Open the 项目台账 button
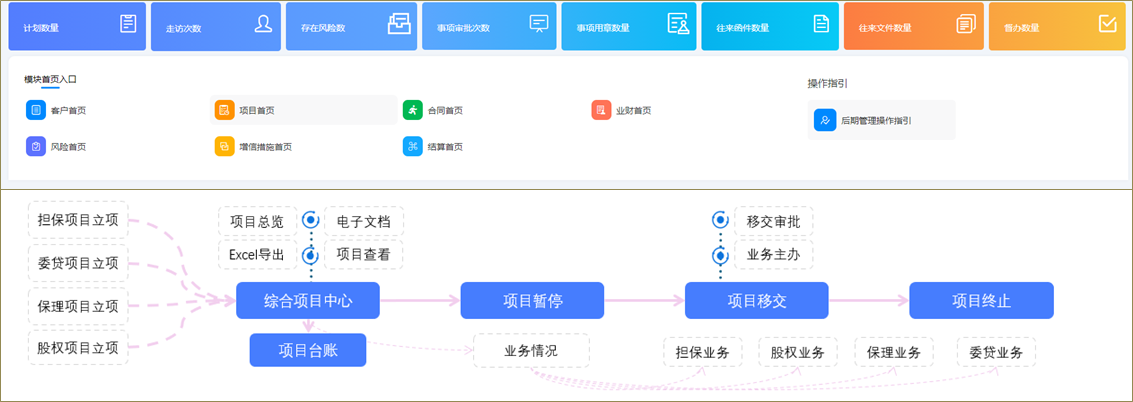The height and width of the screenshot is (402, 1133). pyautogui.click(x=308, y=350)
